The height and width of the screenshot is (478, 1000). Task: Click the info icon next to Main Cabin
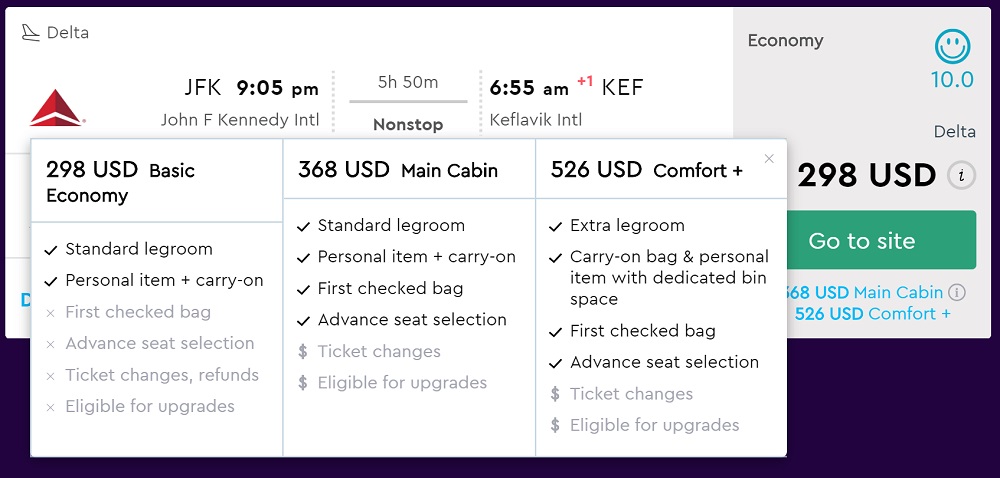956,293
